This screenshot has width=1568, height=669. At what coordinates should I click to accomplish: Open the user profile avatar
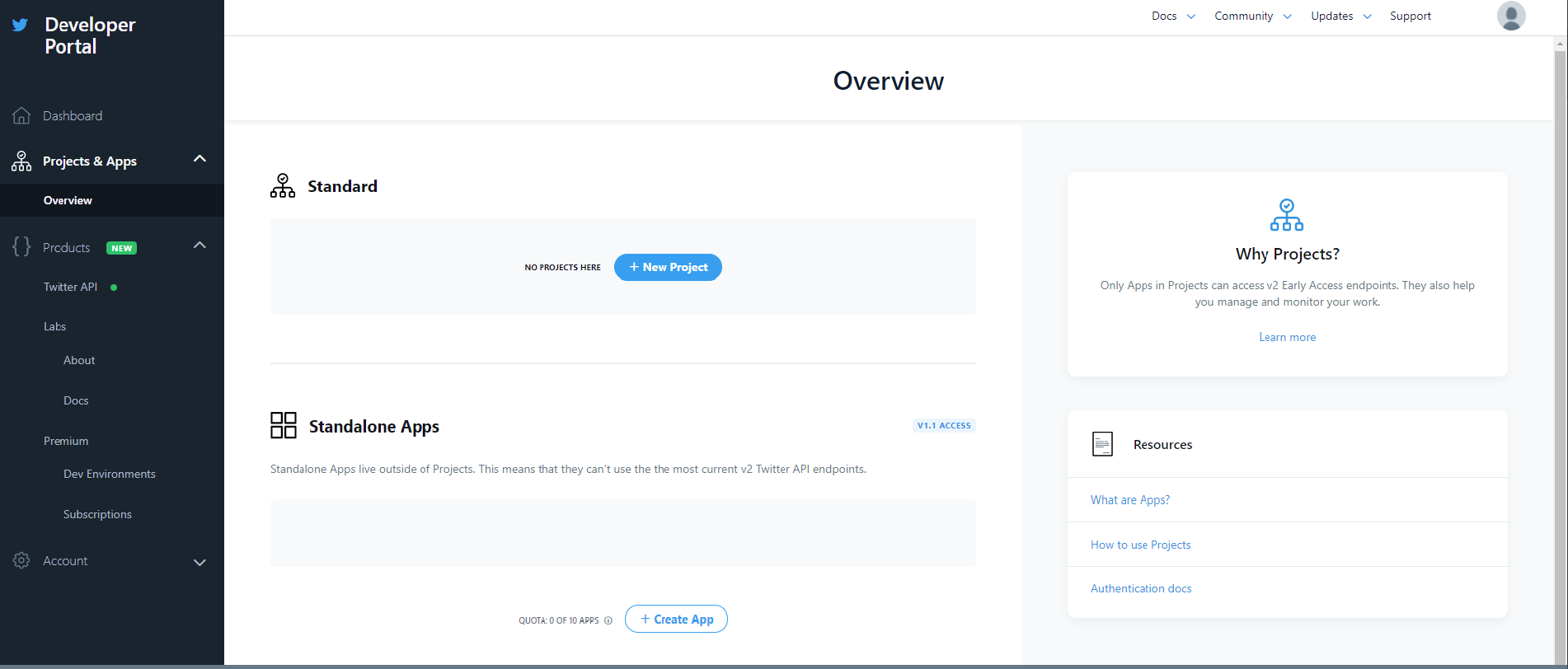point(1511,16)
